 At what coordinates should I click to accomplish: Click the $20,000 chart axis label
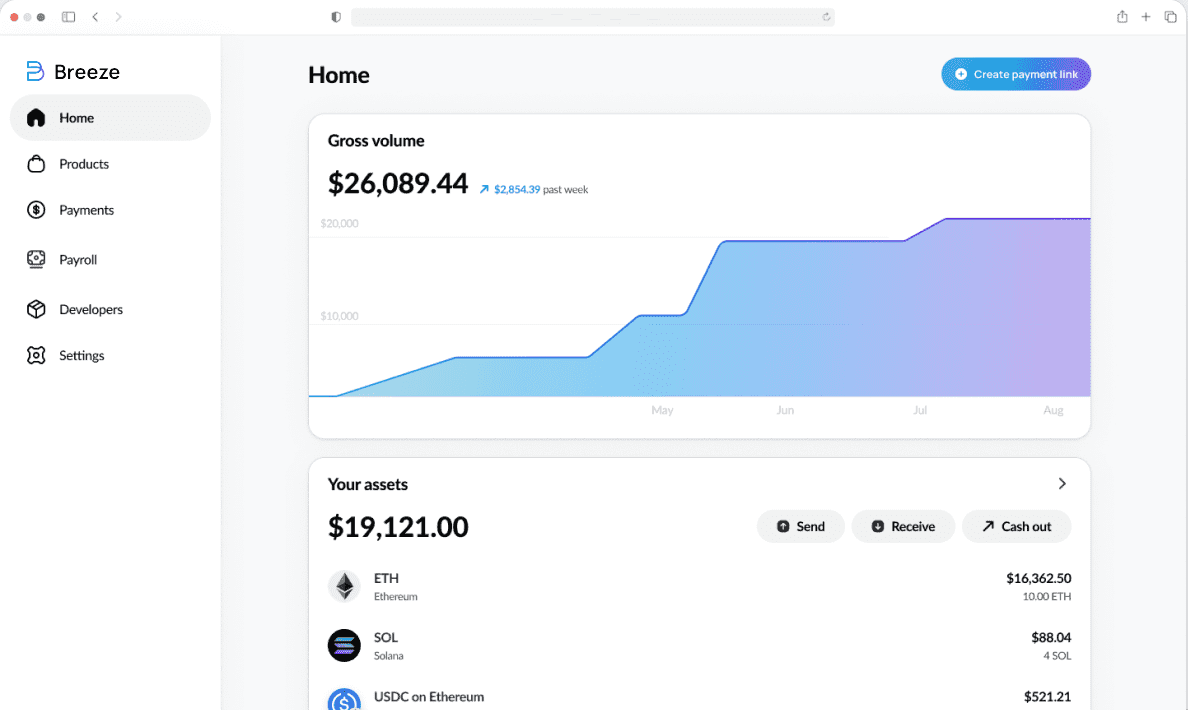[x=339, y=224]
